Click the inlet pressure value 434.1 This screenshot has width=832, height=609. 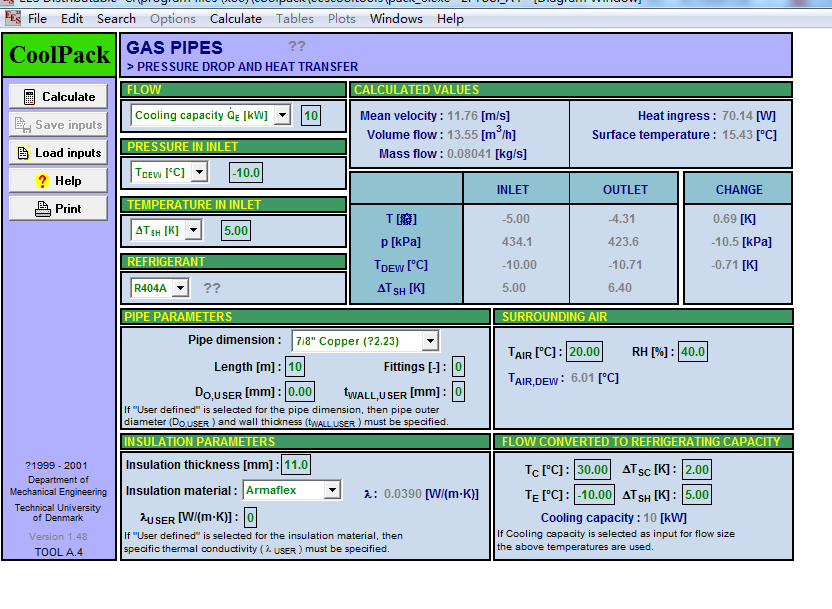click(517, 242)
